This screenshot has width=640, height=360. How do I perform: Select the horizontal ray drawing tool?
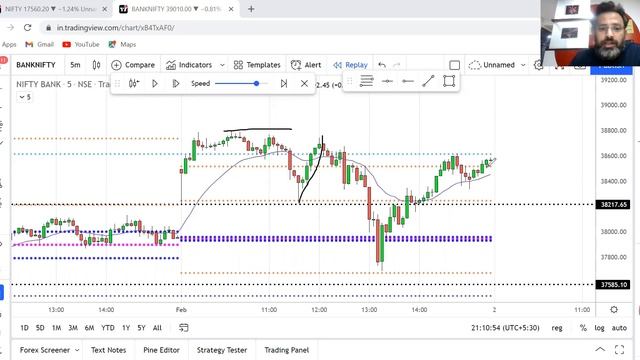[407, 81]
